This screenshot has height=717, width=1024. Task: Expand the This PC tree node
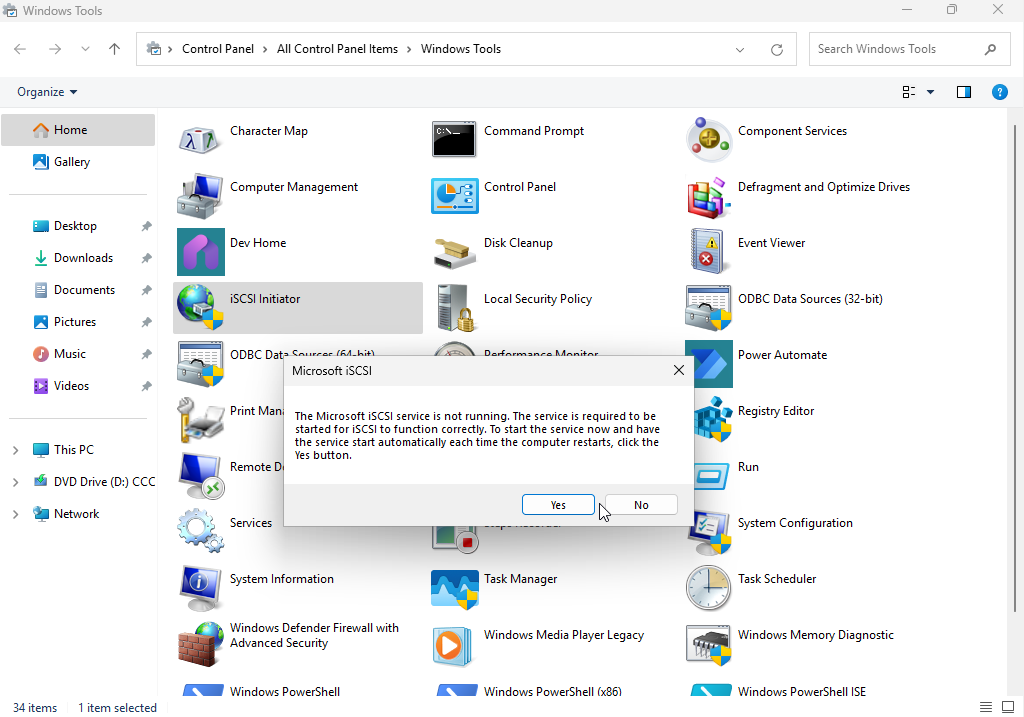pyautogui.click(x=15, y=450)
